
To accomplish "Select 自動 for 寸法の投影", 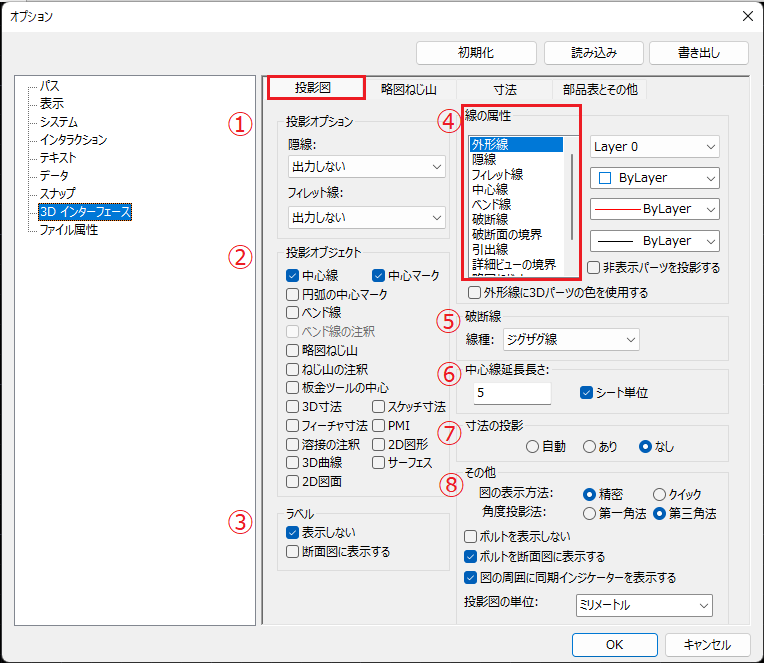I will coord(532,447).
